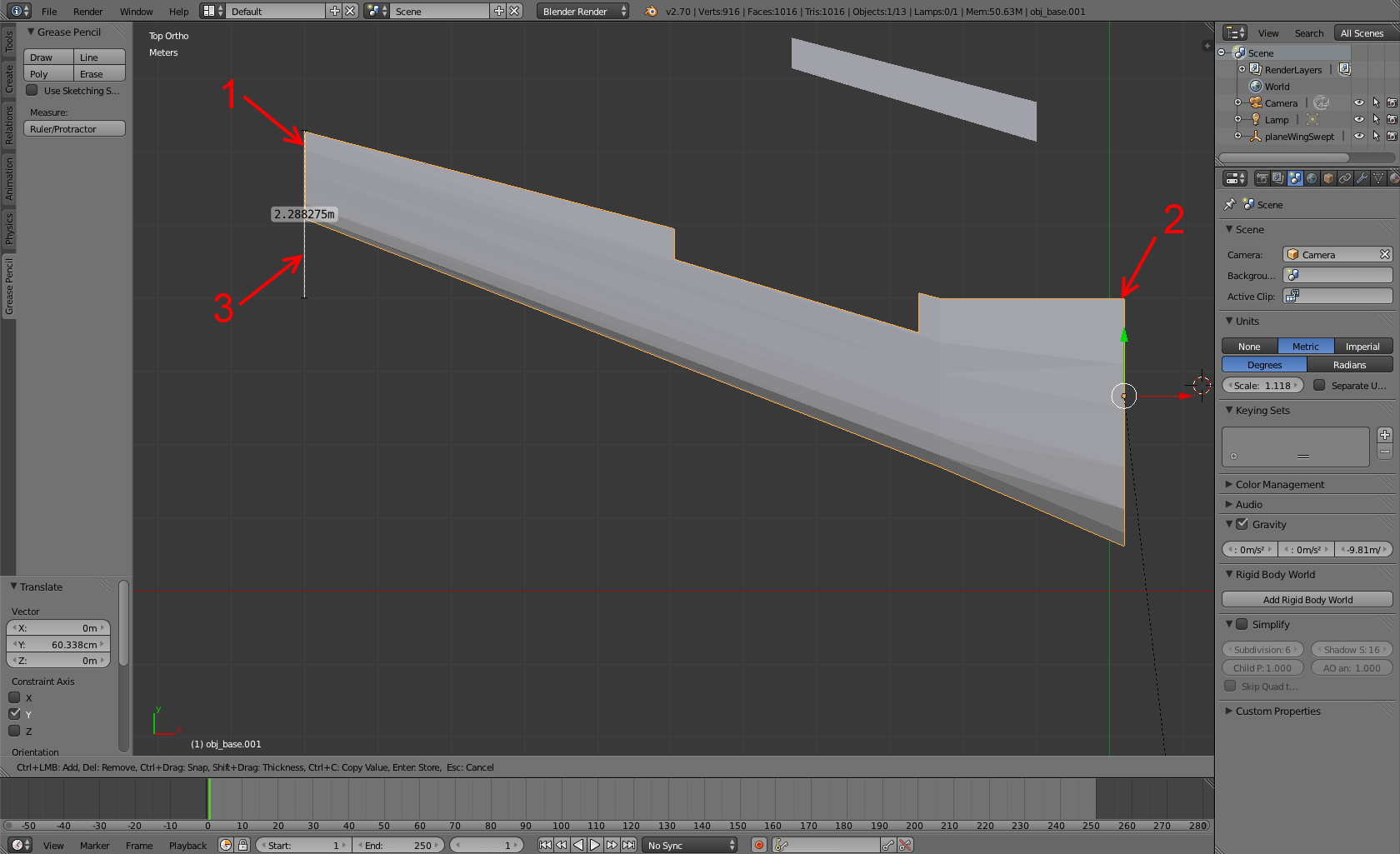Expand the Color Management panel
The width and height of the screenshot is (1400, 854).
click(1279, 484)
